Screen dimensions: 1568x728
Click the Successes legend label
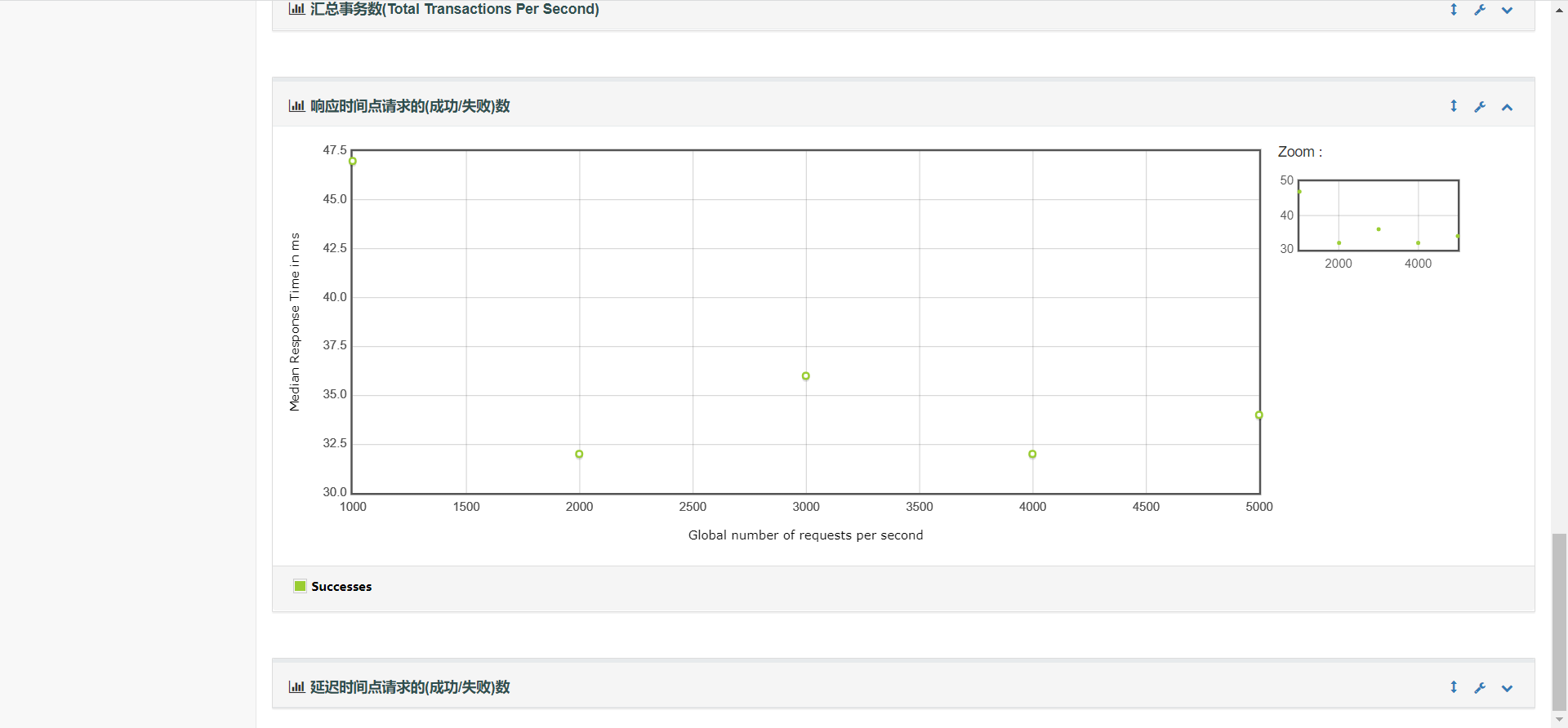coord(341,587)
